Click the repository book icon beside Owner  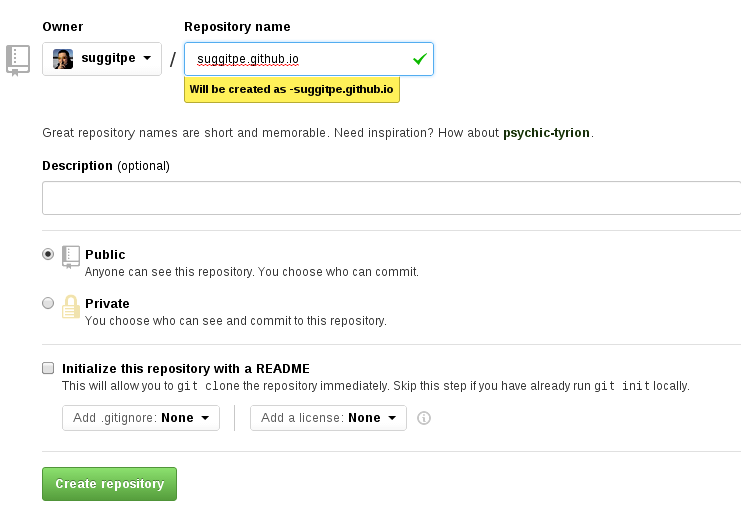pos(18,59)
